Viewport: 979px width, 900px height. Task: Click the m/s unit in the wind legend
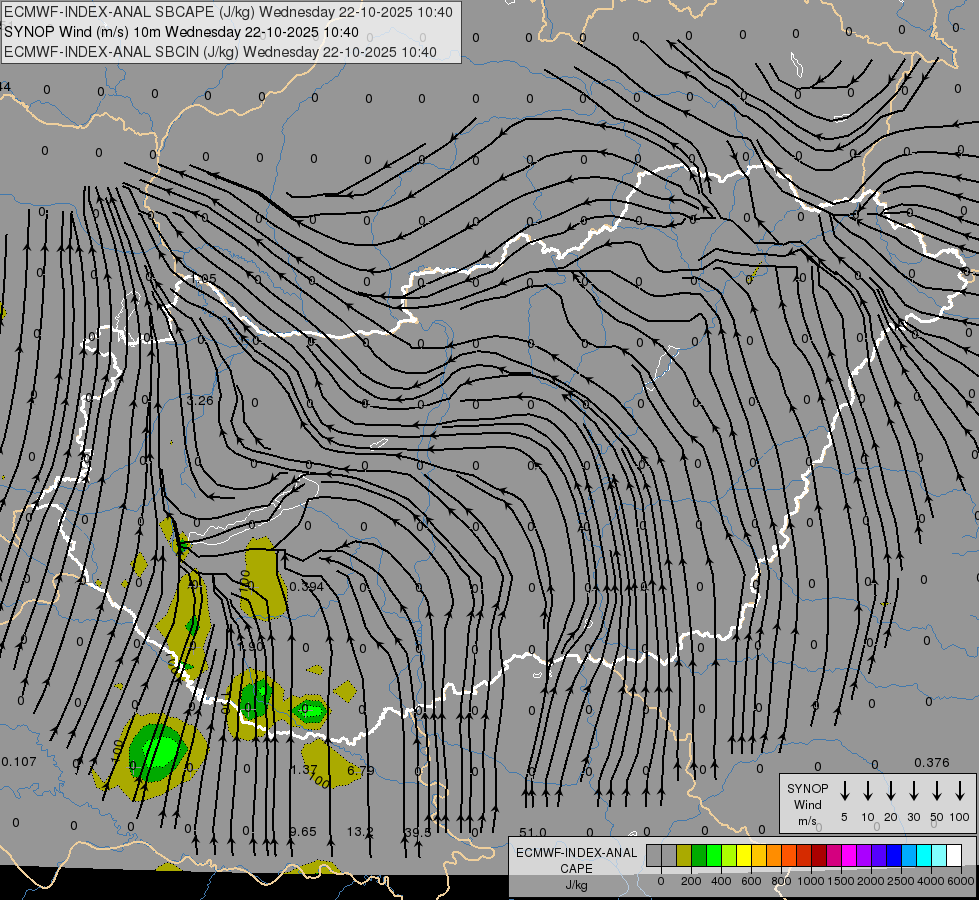click(807, 821)
